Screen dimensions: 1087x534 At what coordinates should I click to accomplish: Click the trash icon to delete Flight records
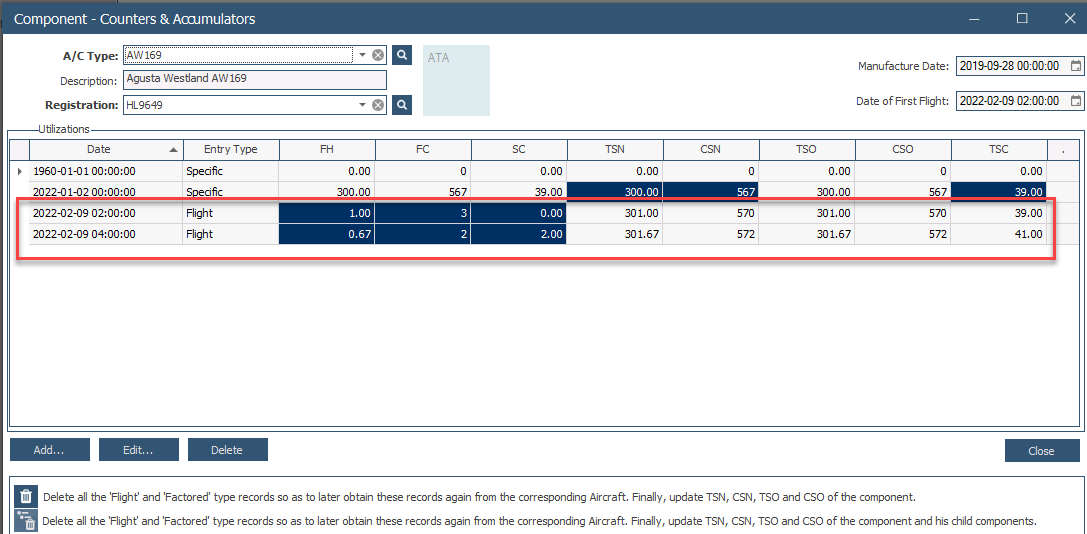click(x=27, y=497)
